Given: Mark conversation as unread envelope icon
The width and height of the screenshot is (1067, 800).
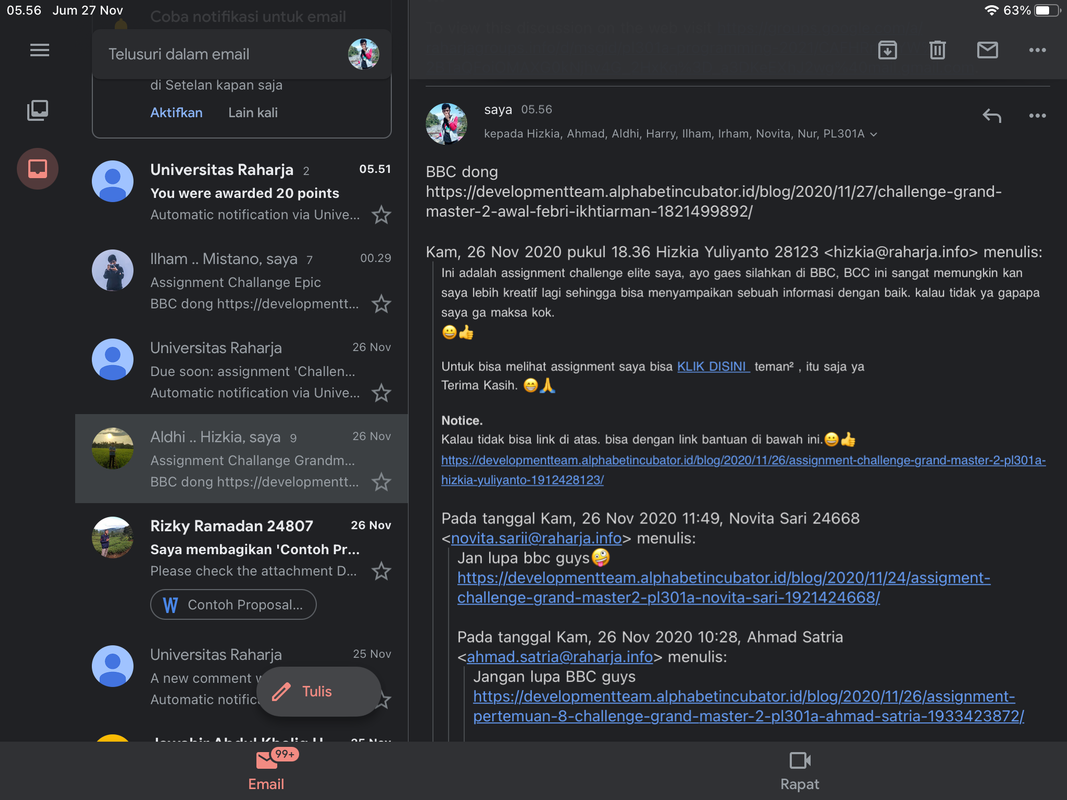Looking at the screenshot, I should (x=987, y=50).
